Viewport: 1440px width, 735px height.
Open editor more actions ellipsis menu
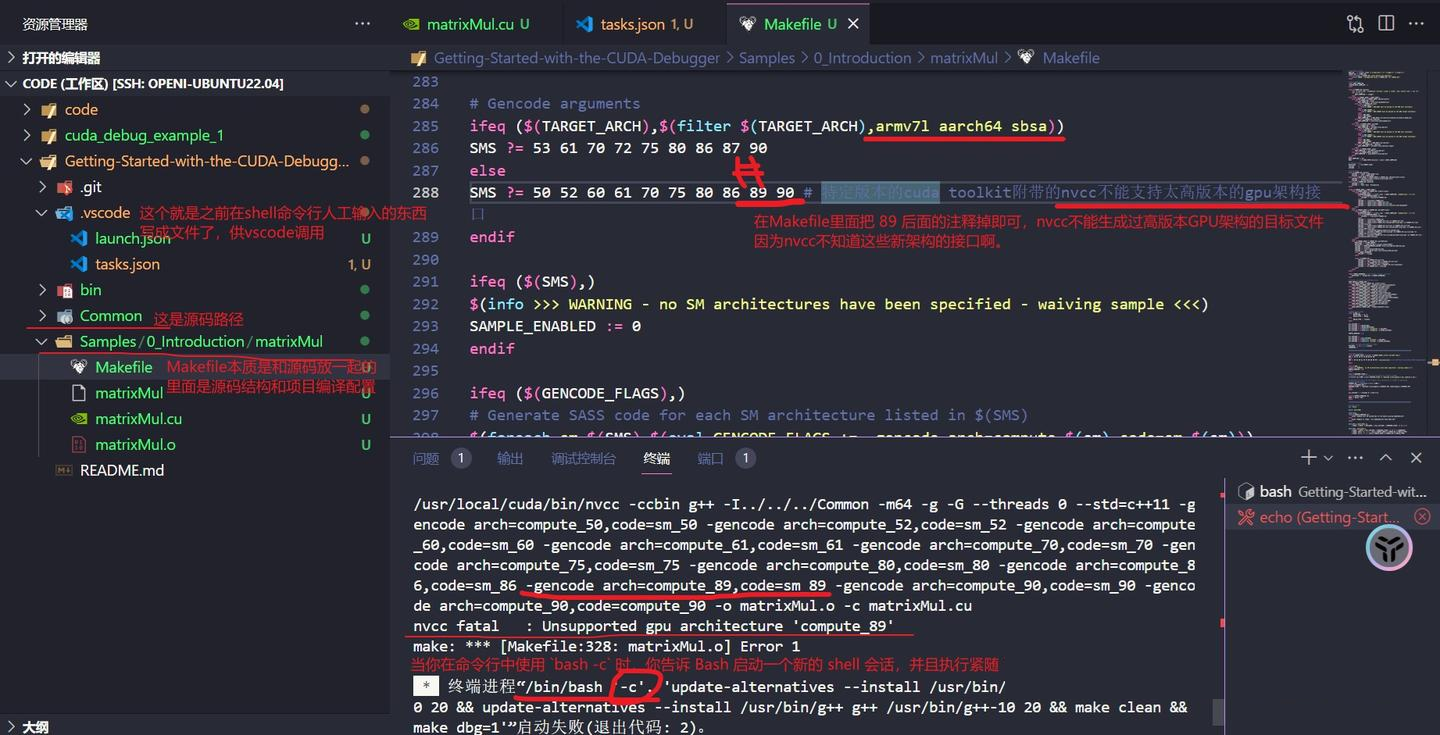point(1416,24)
